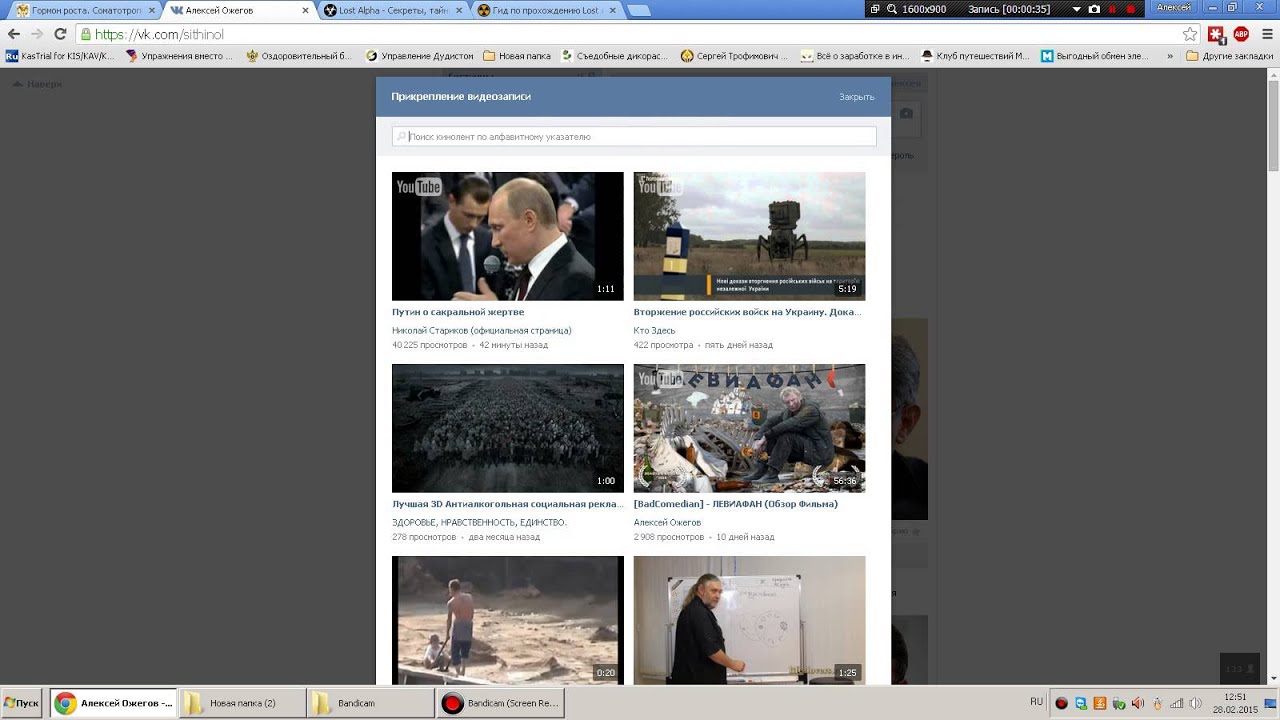Open the Windows Пуск start menu

tap(22, 703)
